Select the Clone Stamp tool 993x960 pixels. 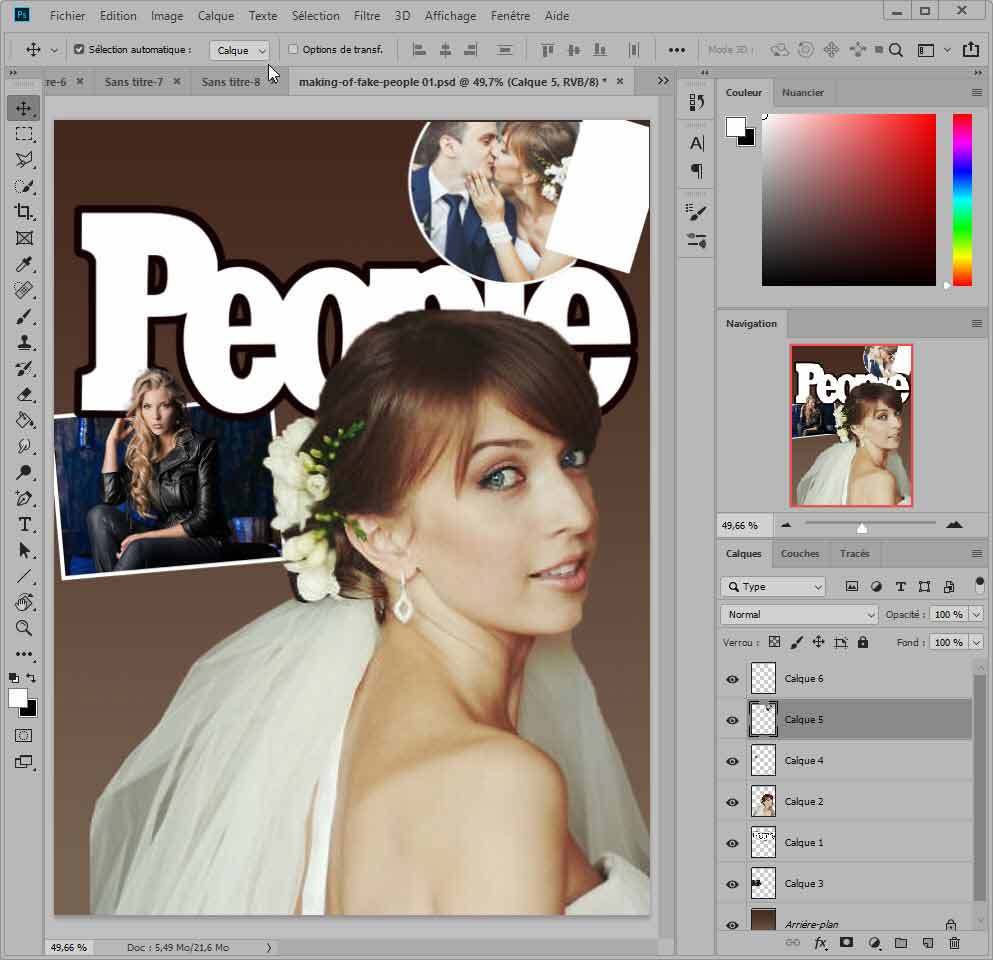pyautogui.click(x=24, y=343)
